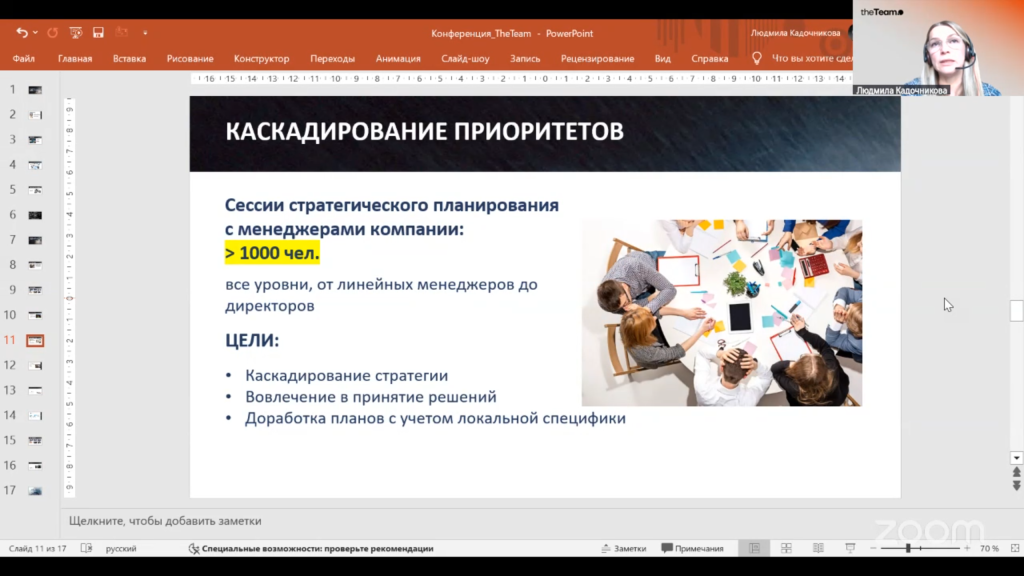Select slide 7 thumbnail

click(x=35, y=240)
